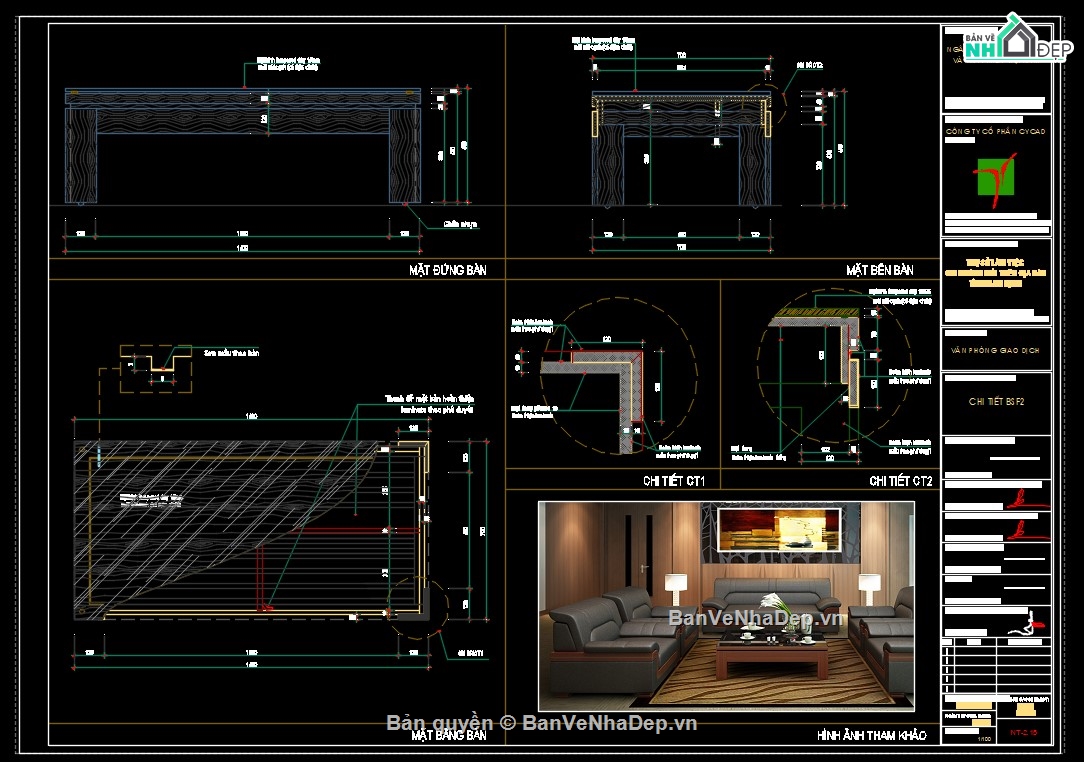Click the CÔNG TY CỔ PHẦN CYCAD text
The height and width of the screenshot is (762, 1084).
coord(995,132)
